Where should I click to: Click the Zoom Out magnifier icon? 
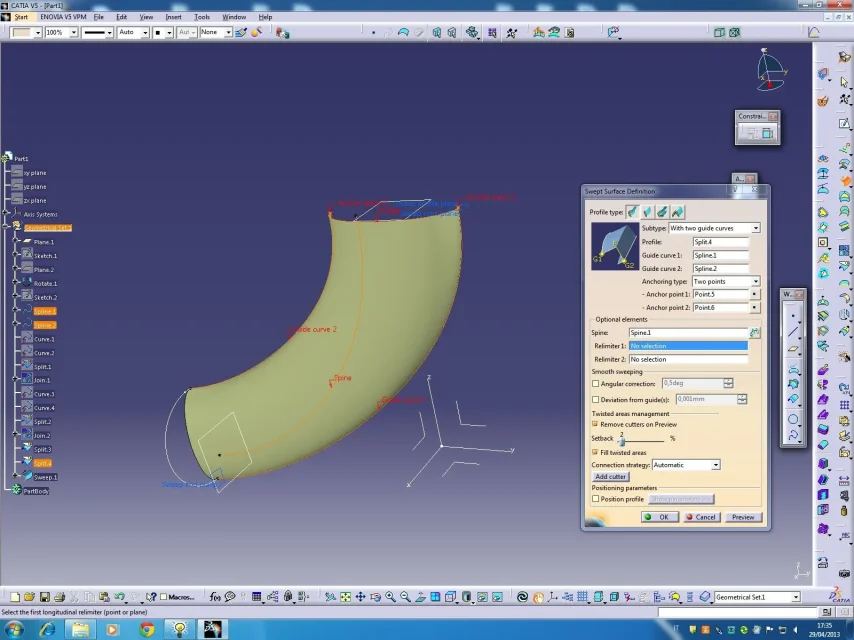click(x=405, y=597)
